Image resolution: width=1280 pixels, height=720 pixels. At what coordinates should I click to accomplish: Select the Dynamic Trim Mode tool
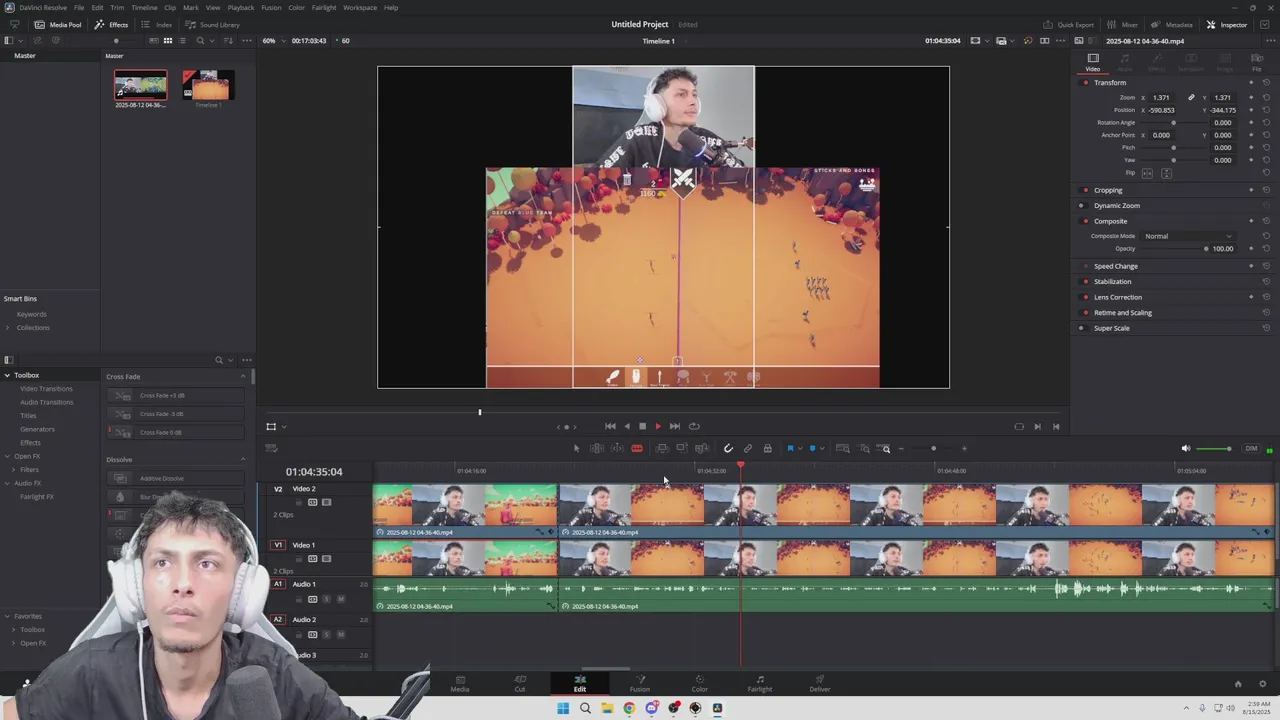tap(617, 448)
